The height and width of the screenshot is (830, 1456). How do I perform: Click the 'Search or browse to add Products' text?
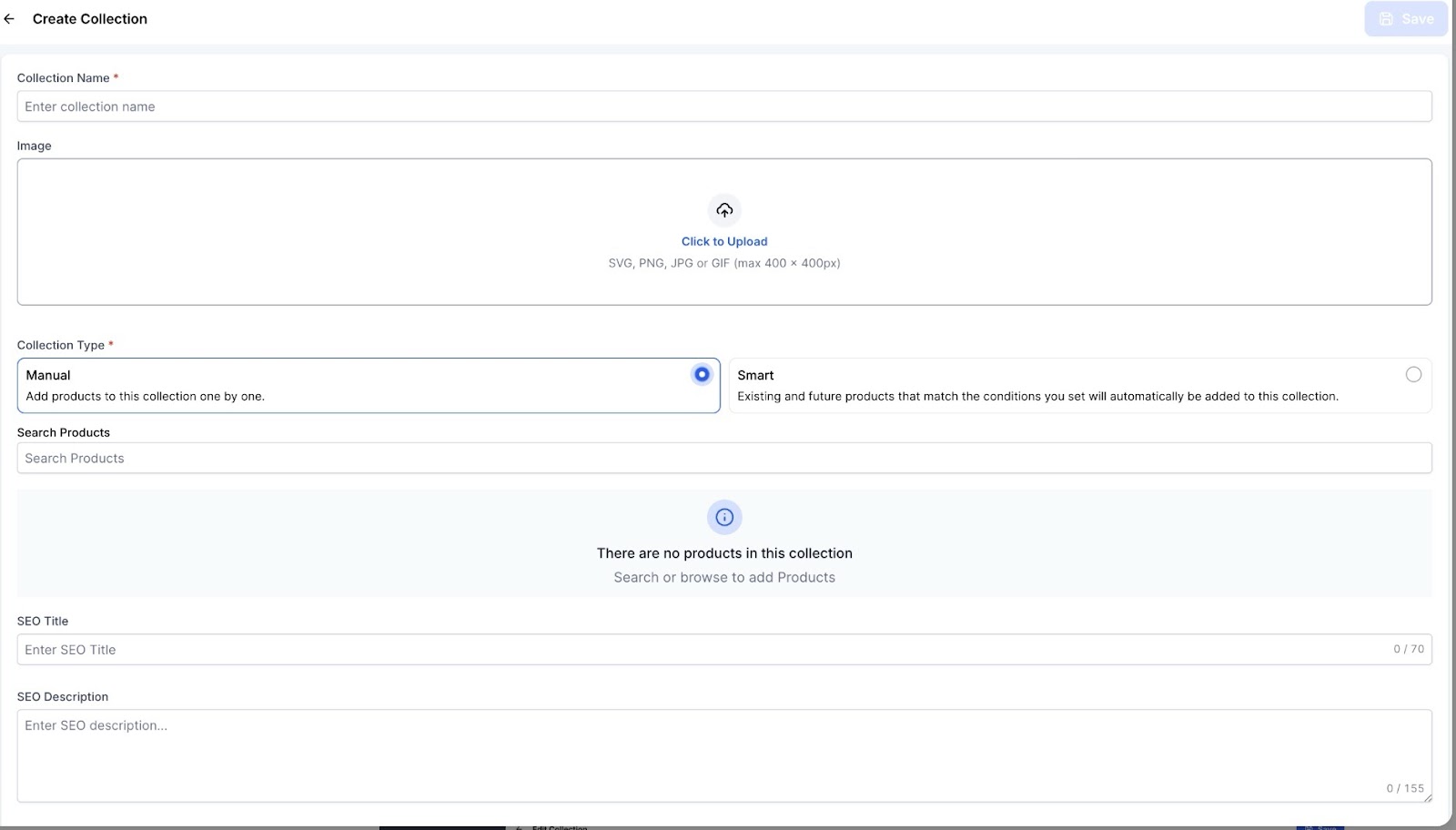[724, 577]
